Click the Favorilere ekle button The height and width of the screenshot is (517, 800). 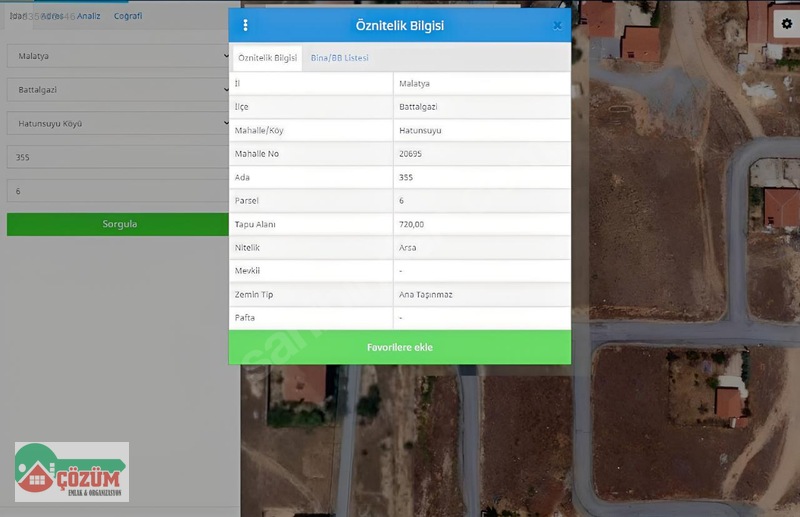399,347
